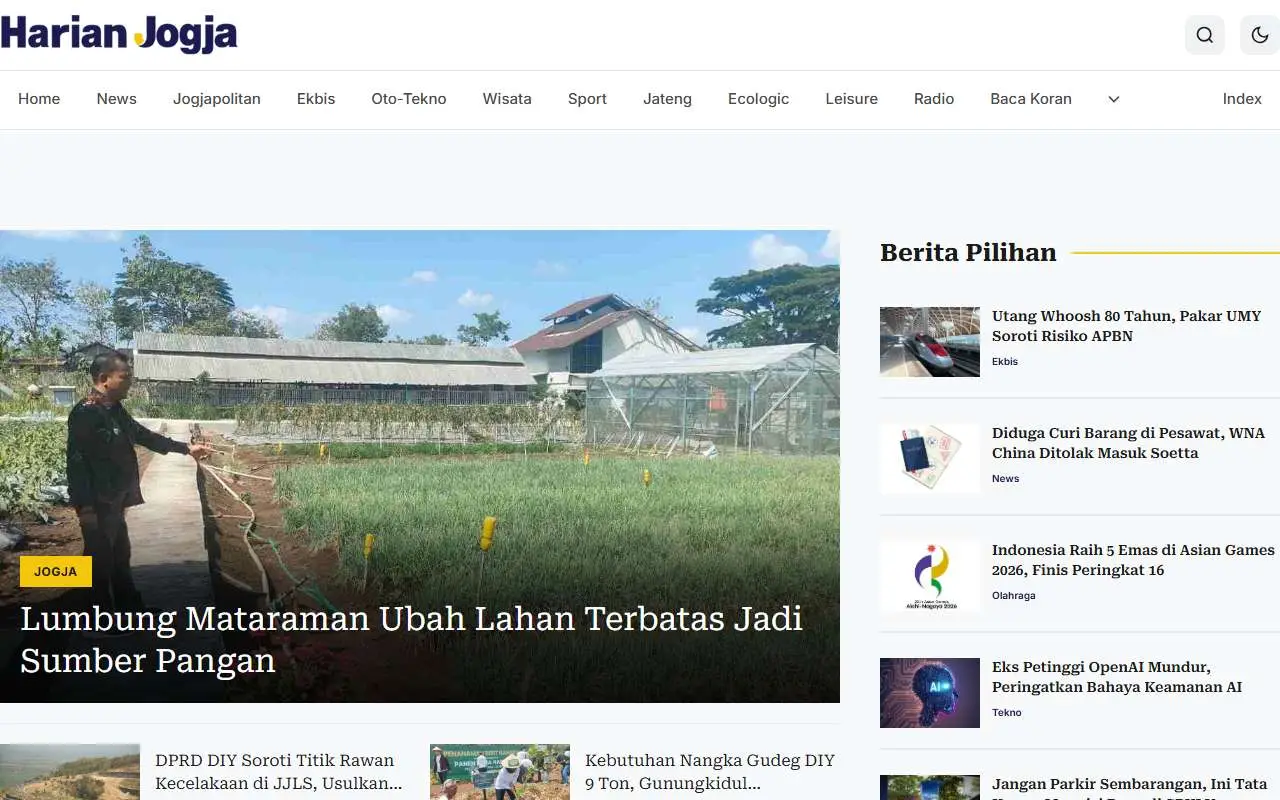
Task: Open Ekbis section in navigation bar
Action: pos(316,99)
